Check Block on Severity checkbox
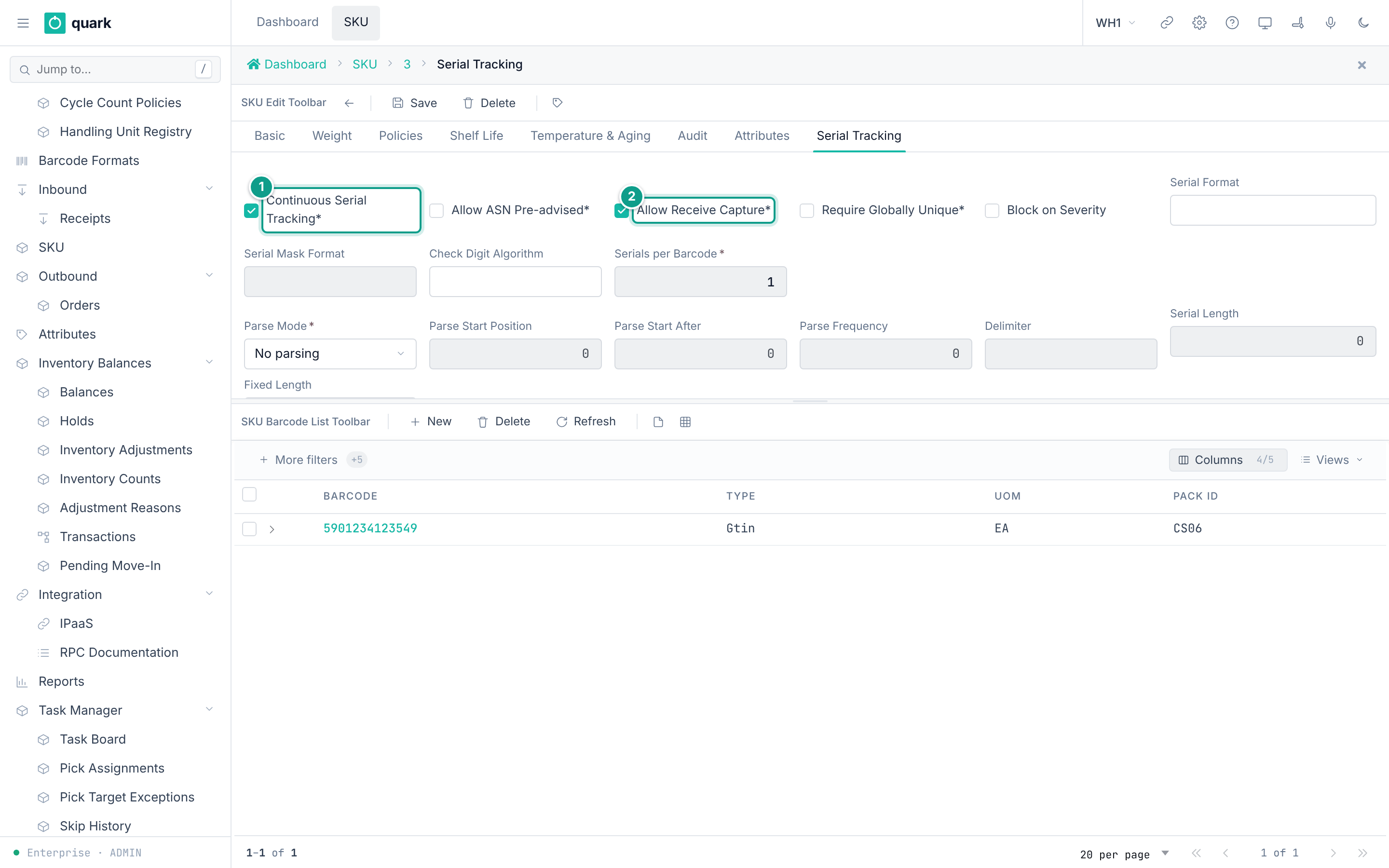This screenshot has height=868, width=1389. tap(992, 210)
